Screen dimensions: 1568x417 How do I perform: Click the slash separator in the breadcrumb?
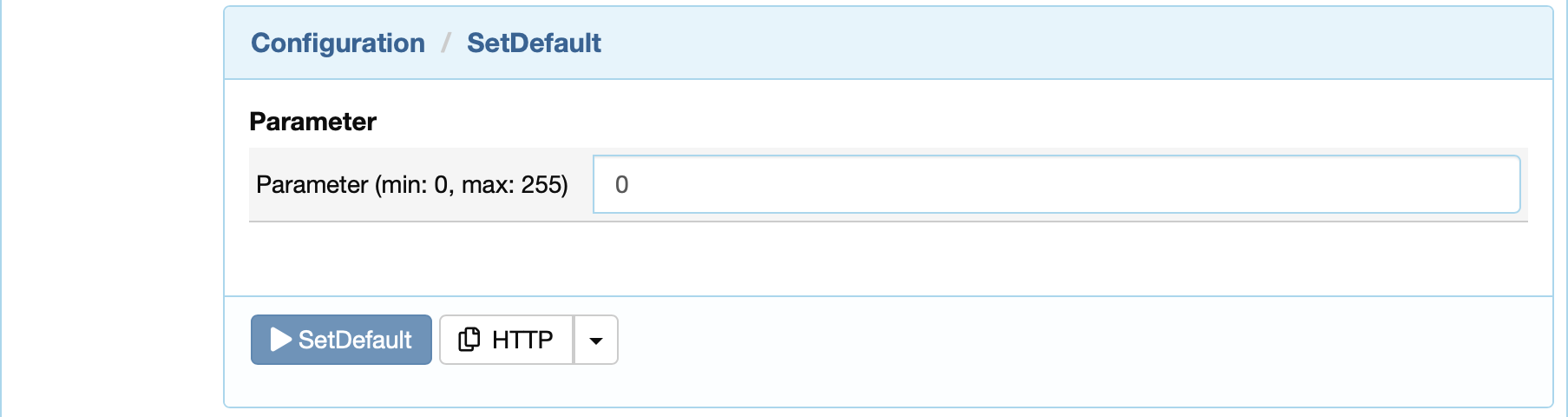click(446, 43)
